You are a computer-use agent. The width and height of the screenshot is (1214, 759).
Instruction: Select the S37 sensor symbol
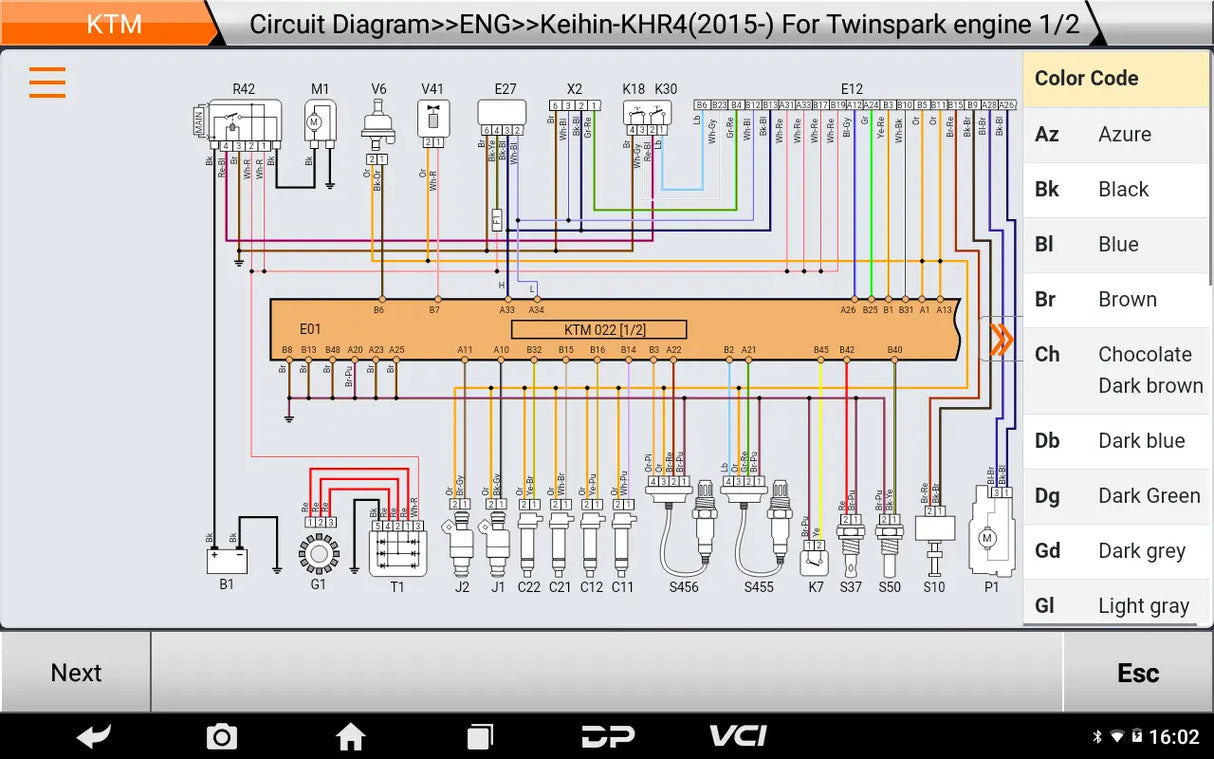[850, 548]
